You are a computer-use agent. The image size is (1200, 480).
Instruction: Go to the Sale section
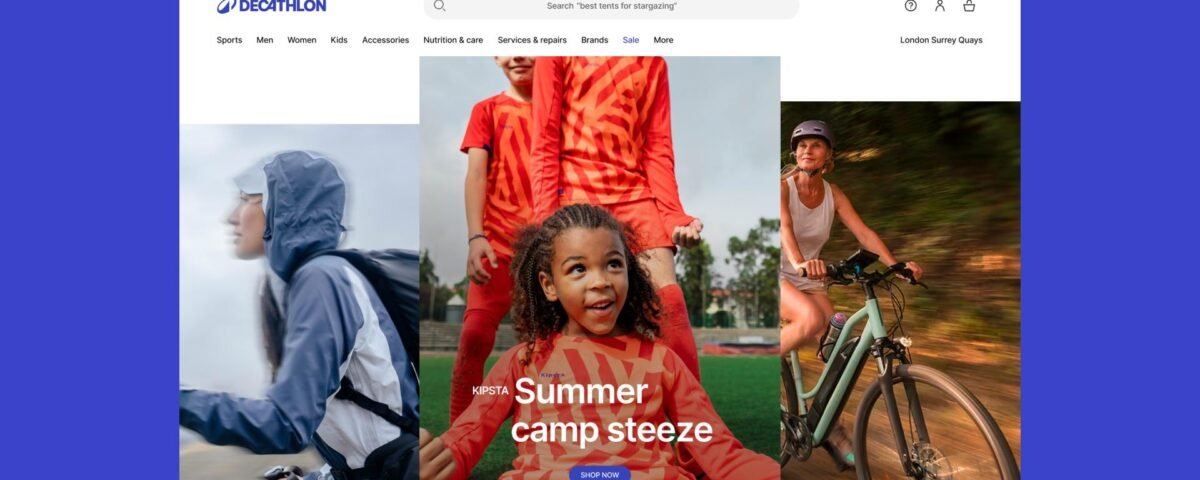click(x=631, y=40)
